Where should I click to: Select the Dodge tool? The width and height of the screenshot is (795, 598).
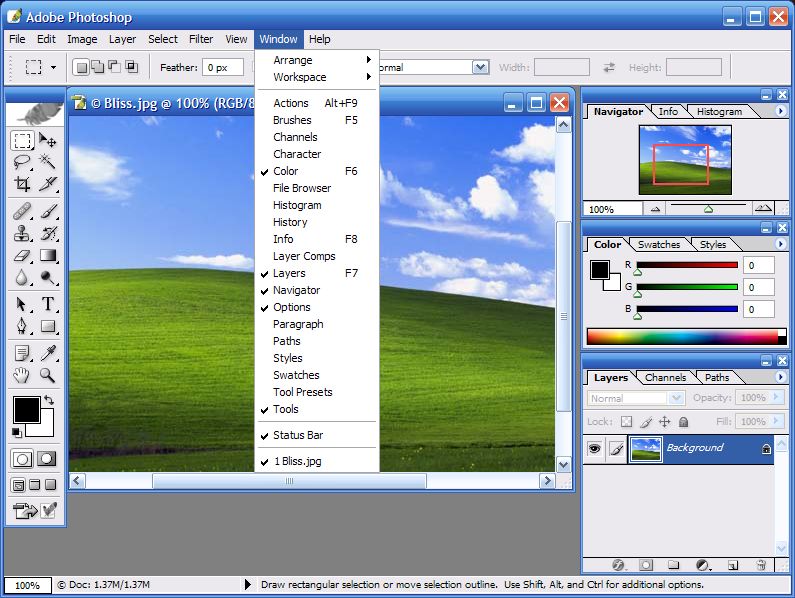click(48, 277)
